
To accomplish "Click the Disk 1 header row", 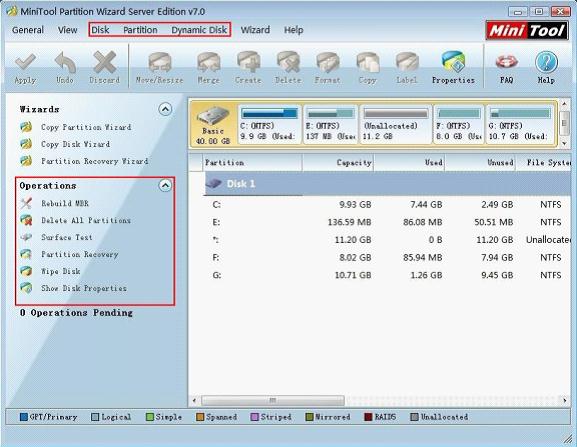I will tap(387, 184).
